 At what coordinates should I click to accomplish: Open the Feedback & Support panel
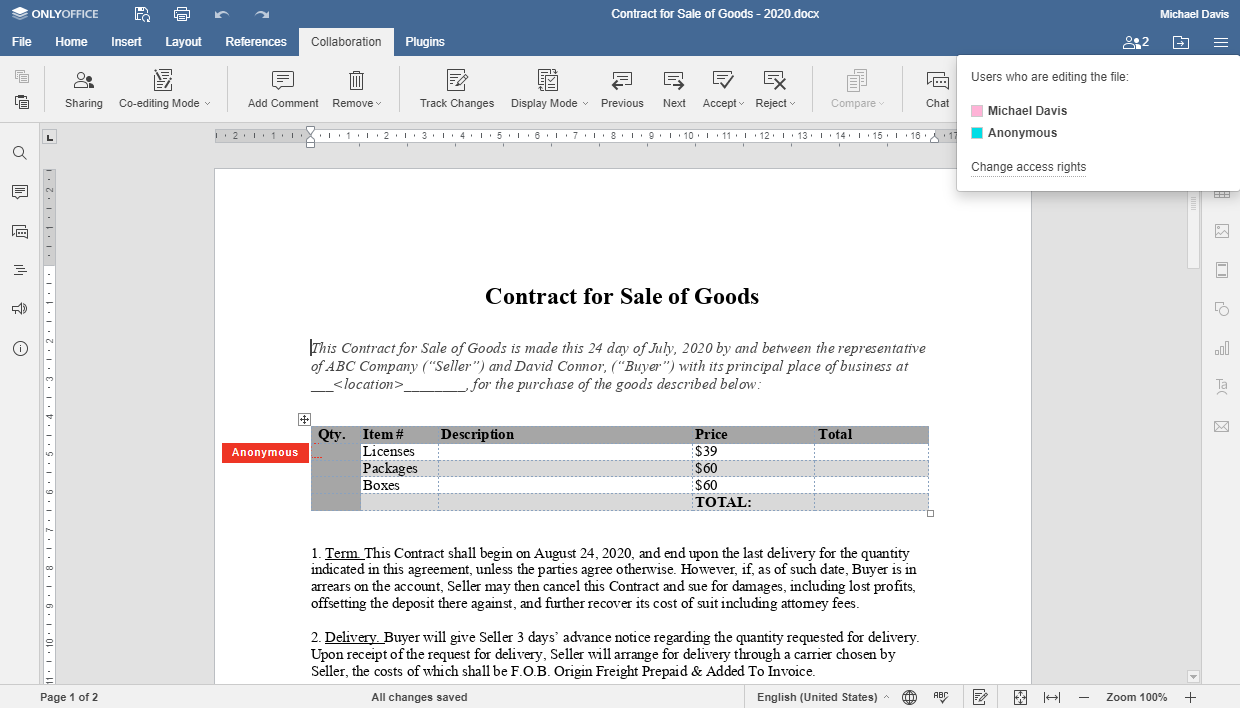tap(19, 309)
